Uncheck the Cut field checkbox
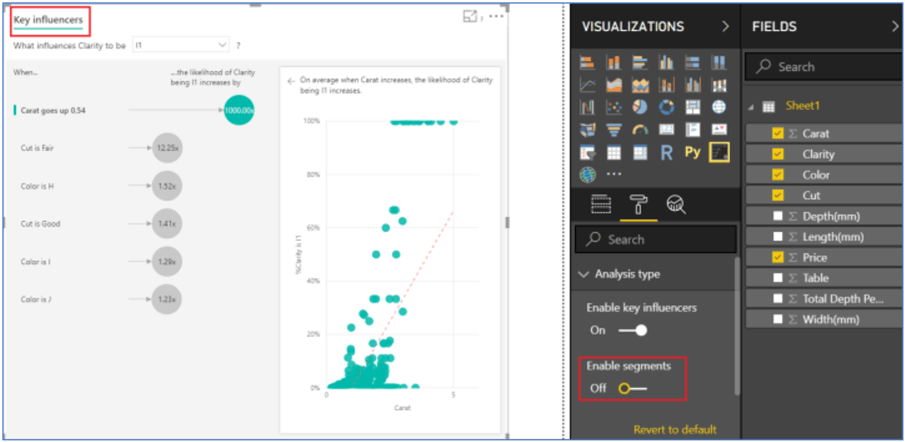The height and width of the screenshot is (442, 905). coord(777,196)
